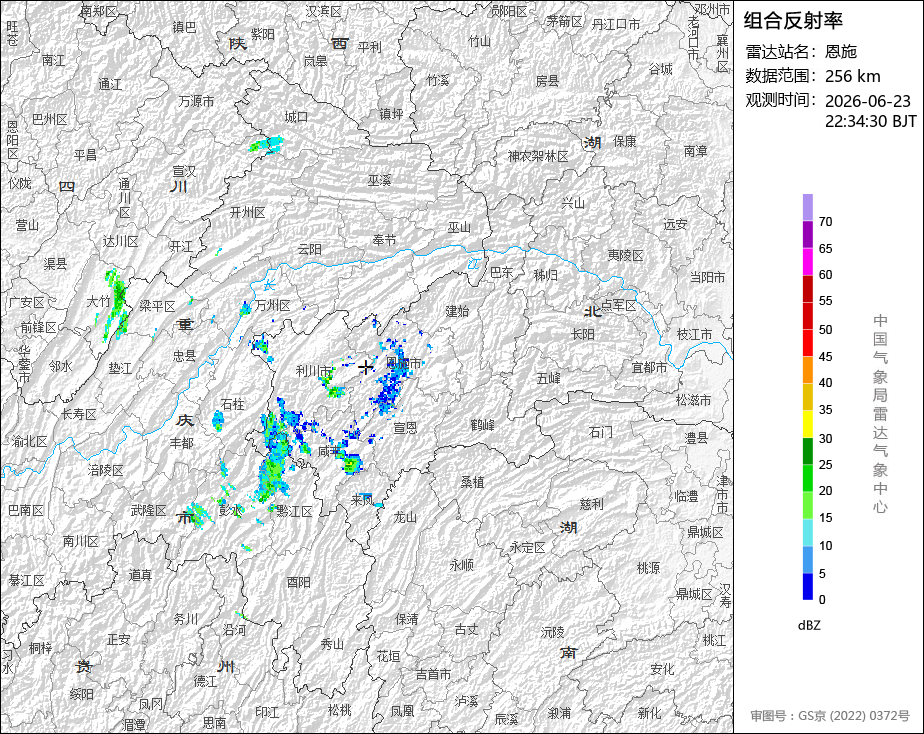Click the dark blue 0-5 dBZ legend swatch

tap(807, 587)
